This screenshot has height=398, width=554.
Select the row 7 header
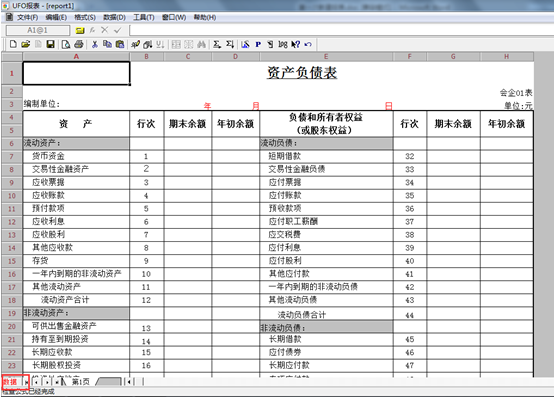12,157
